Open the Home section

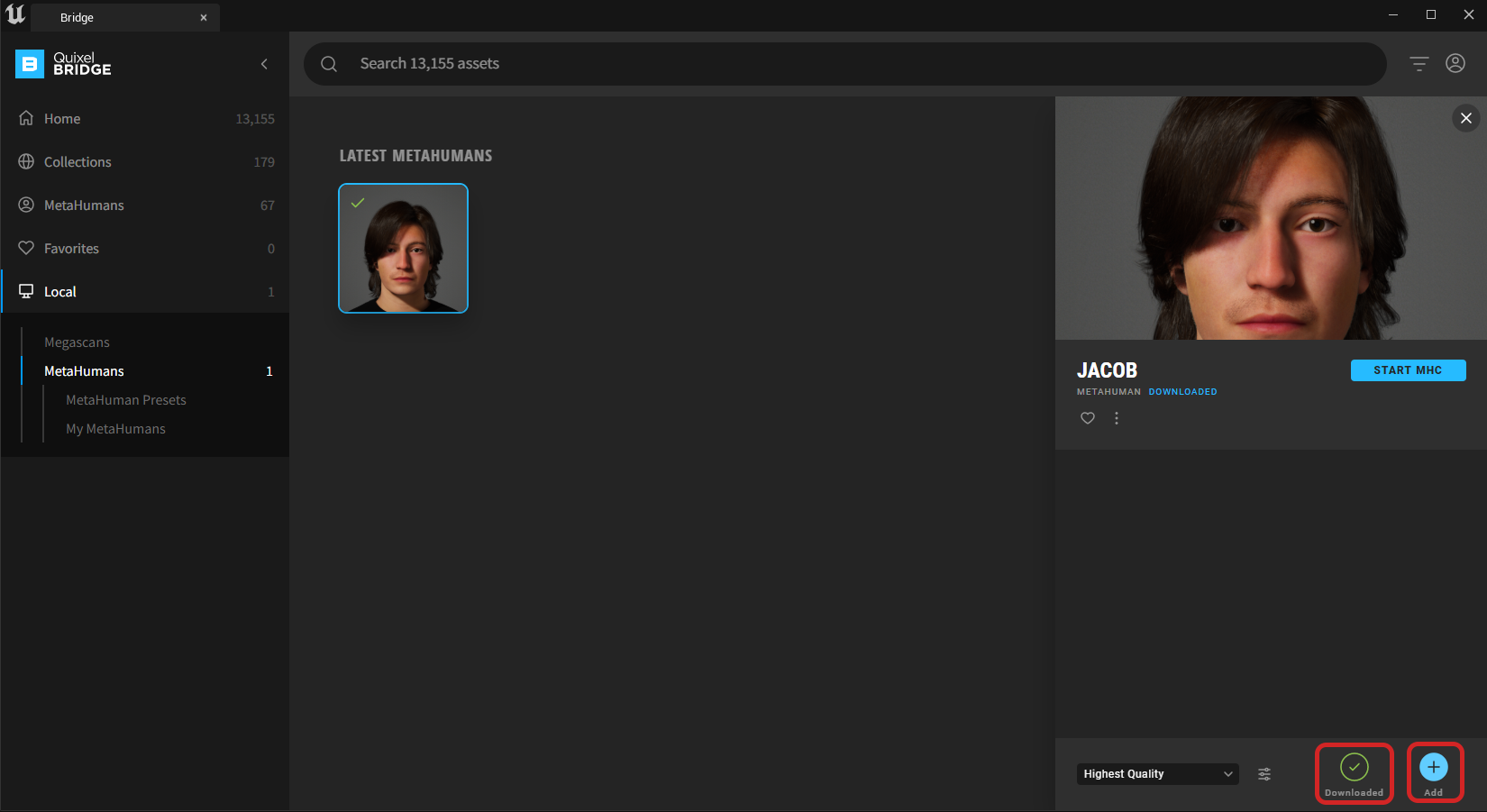pyautogui.click(x=62, y=119)
